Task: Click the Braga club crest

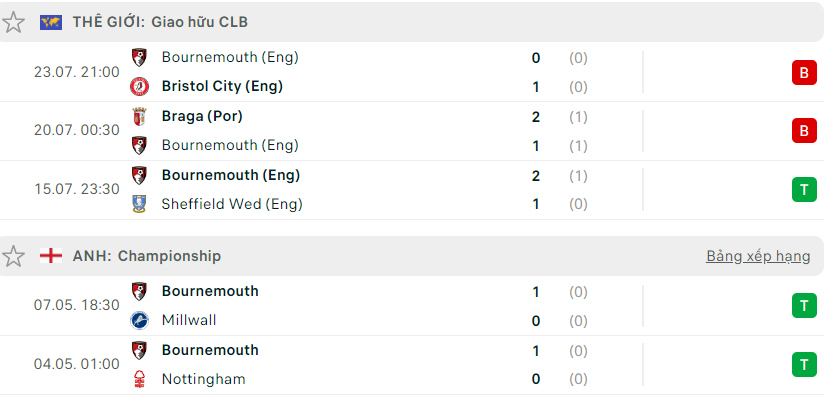Action: point(139,117)
